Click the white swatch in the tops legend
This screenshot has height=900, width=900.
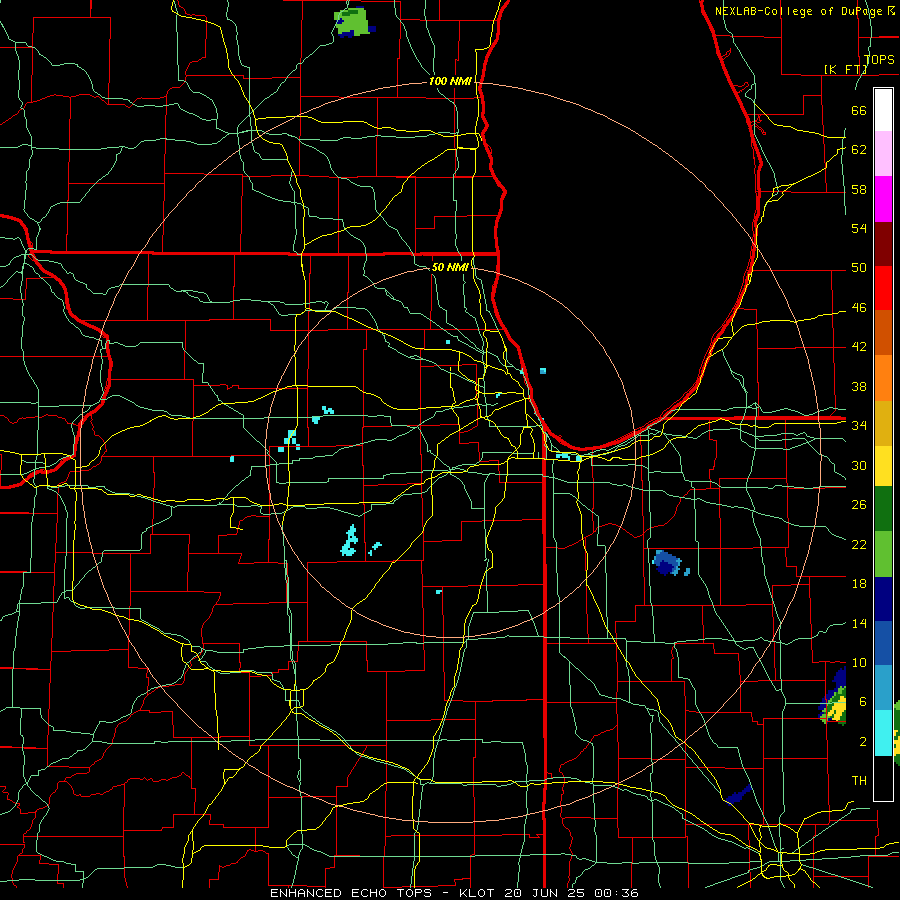pyautogui.click(x=883, y=110)
